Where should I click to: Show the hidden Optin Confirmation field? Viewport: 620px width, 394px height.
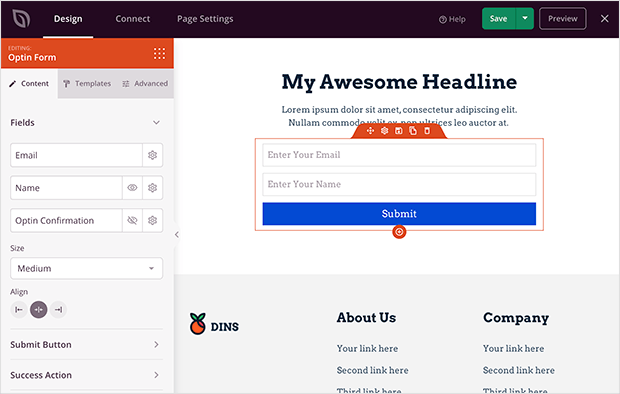click(x=132, y=220)
